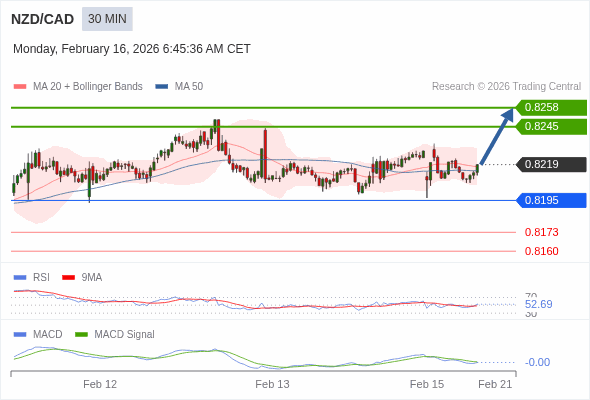Click the 0.8173 support value
Screen dimensions: 590x400
pos(541,232)
